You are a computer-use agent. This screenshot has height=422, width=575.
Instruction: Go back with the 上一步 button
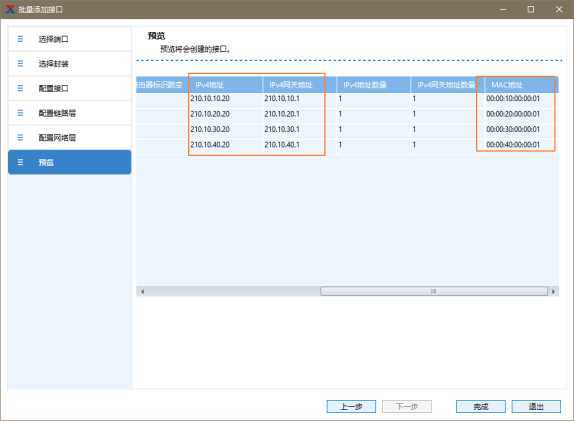(x=351, y=406)
